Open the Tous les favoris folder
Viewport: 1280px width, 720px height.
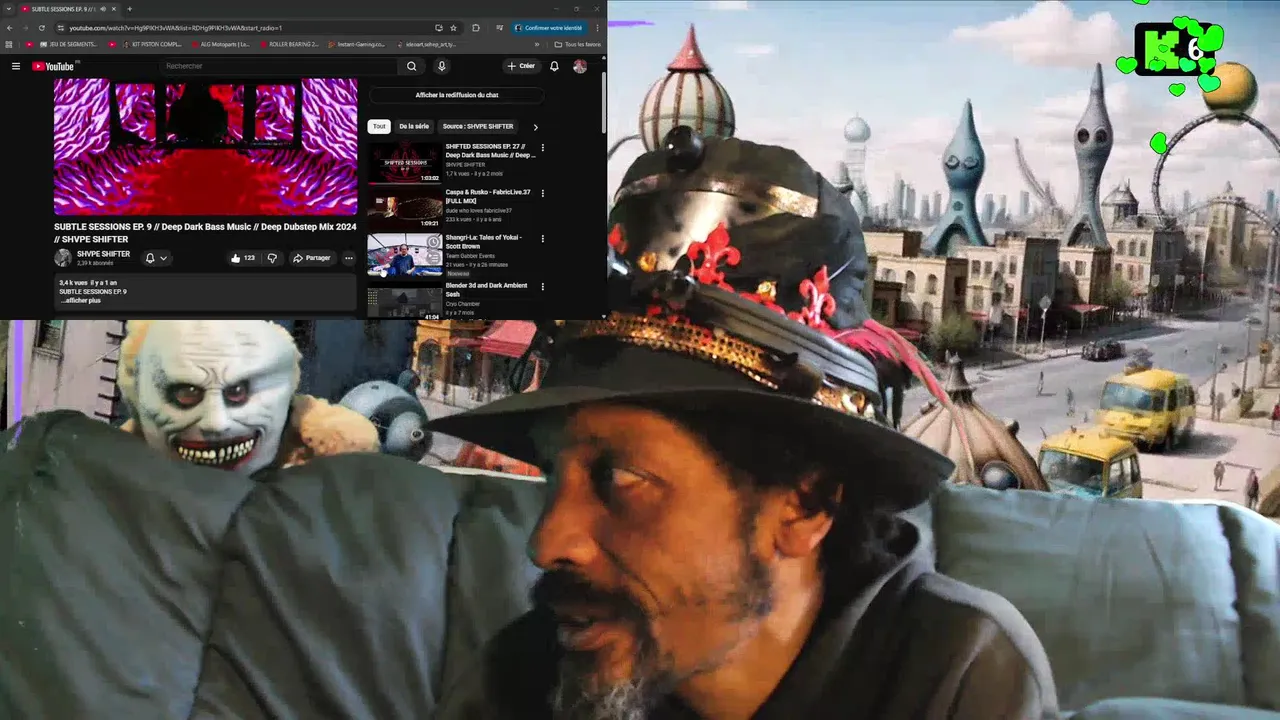pos(578,44)
